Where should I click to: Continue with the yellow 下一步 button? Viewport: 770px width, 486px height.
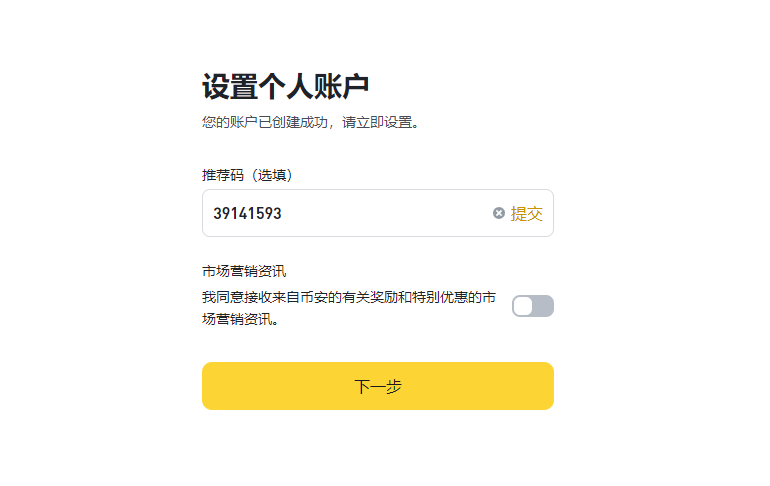tap(378, 386)
